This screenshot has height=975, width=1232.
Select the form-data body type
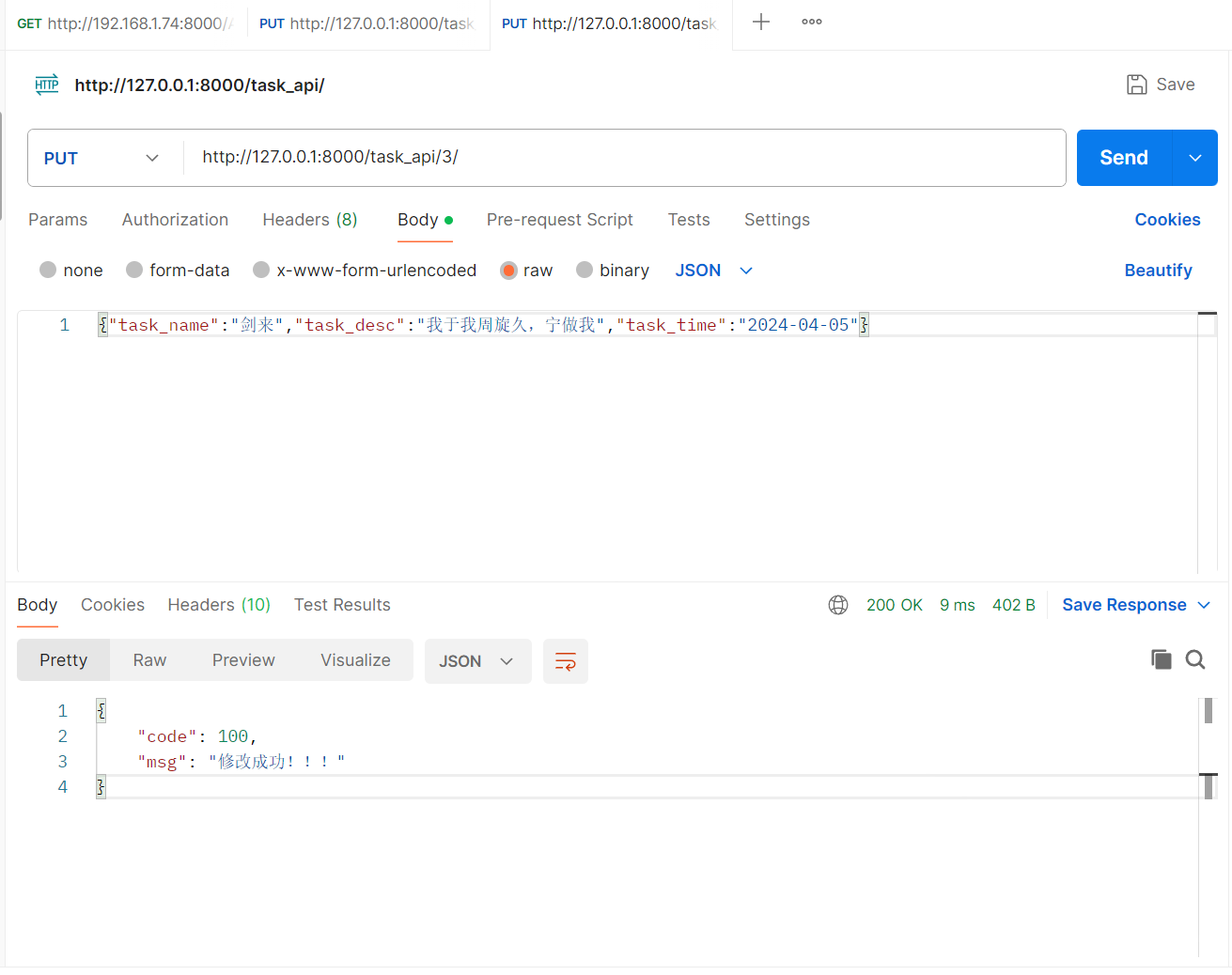coord(134,270)
